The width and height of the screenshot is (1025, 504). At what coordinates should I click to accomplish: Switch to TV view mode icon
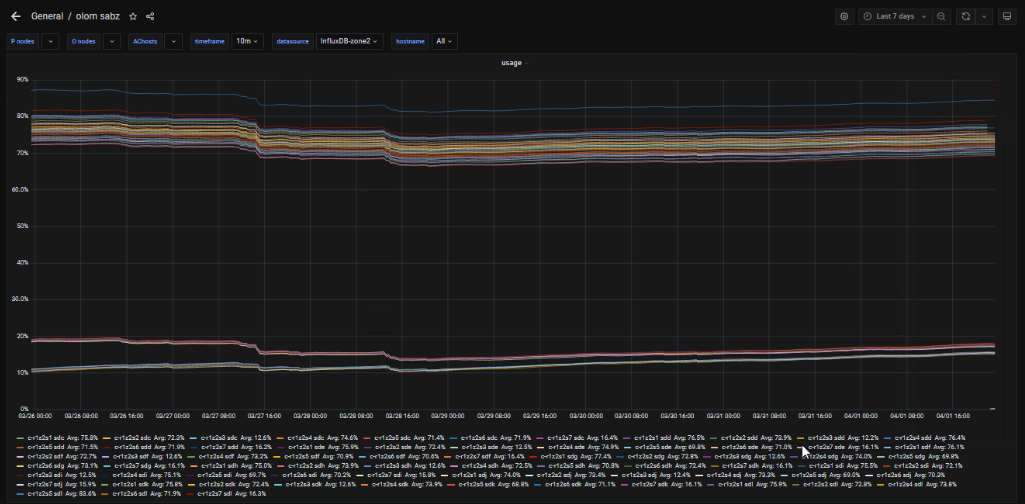pos(1007,16)
